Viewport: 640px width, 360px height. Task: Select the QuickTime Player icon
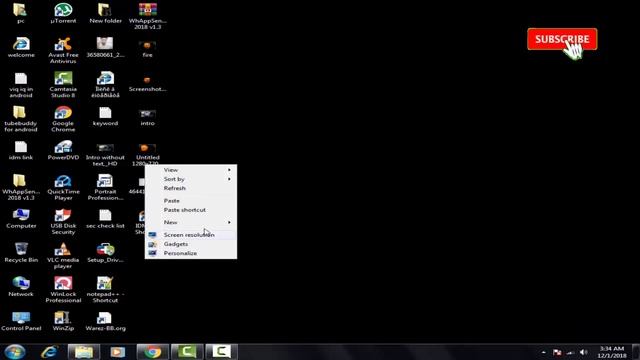click(x=63, y=187)
